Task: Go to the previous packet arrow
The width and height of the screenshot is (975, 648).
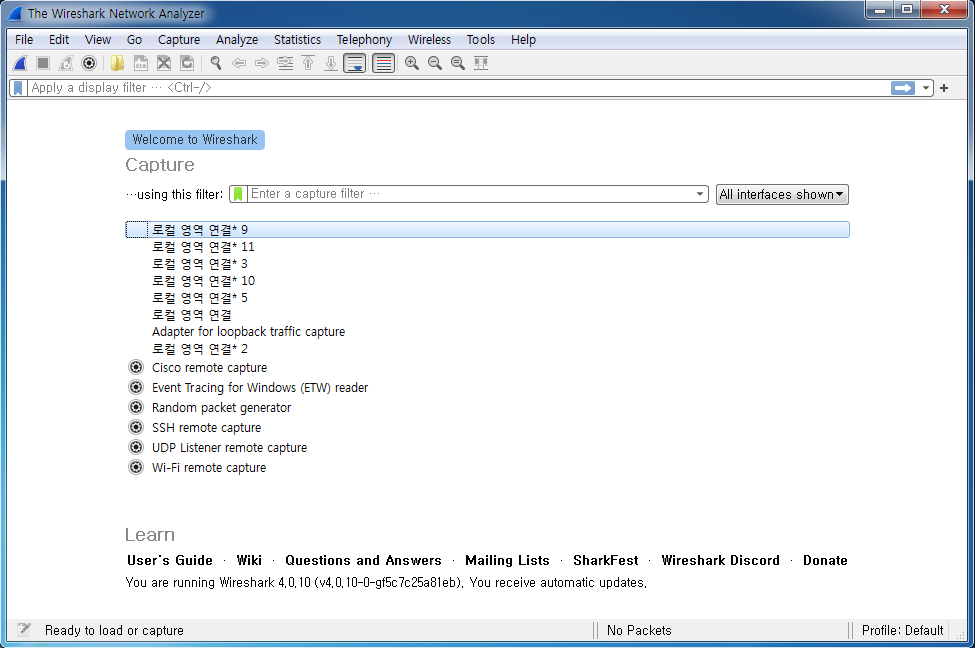Action: pyautogui.click(x=239, y=63)
